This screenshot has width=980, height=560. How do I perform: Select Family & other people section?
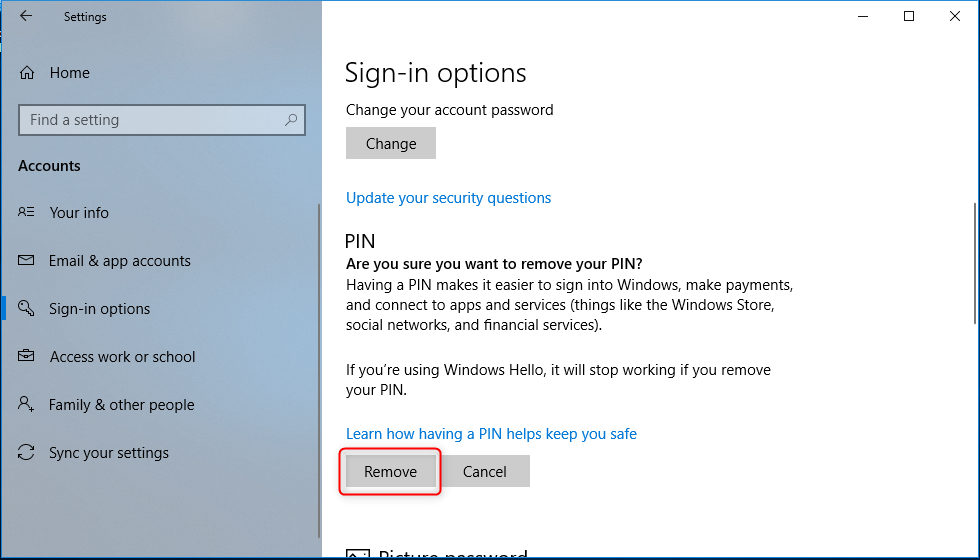tap(121, 405)
